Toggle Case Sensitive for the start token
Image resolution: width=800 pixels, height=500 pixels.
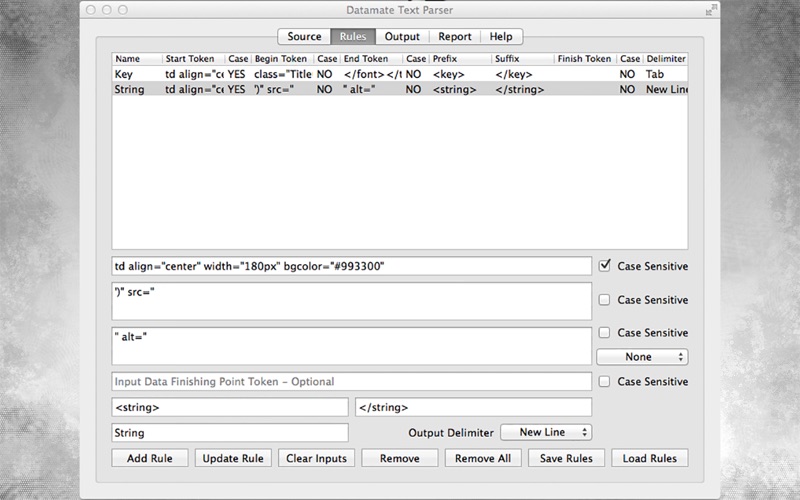(605, 266)
